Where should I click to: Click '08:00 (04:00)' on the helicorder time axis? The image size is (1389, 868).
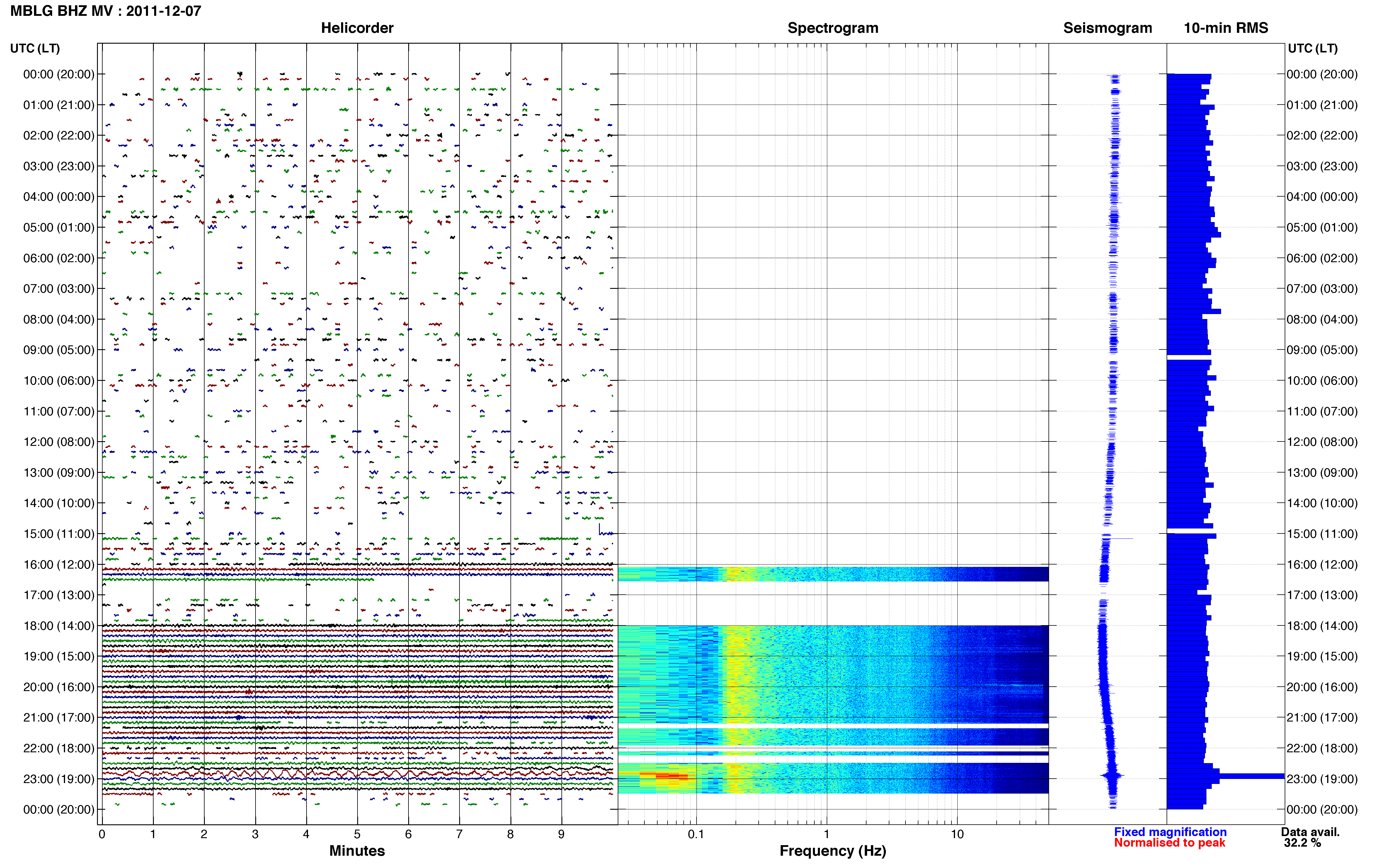(x=59, y=319)
